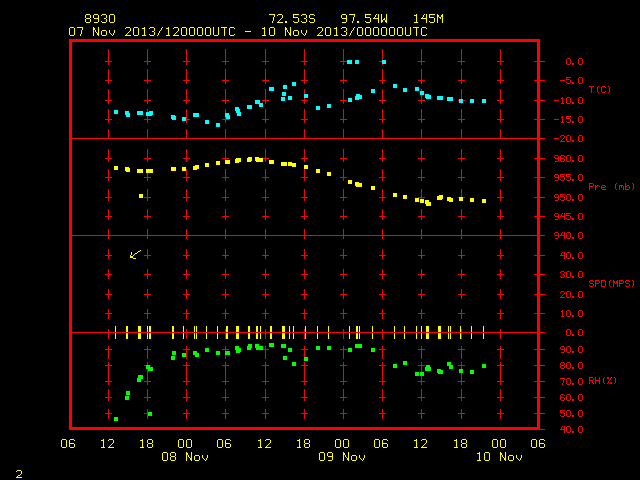Select the 145M elevation text

pos(428,19)
